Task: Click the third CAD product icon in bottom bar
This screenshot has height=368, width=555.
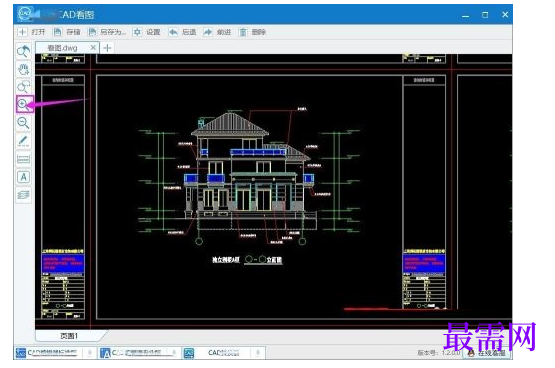Action: pos(189,353)
